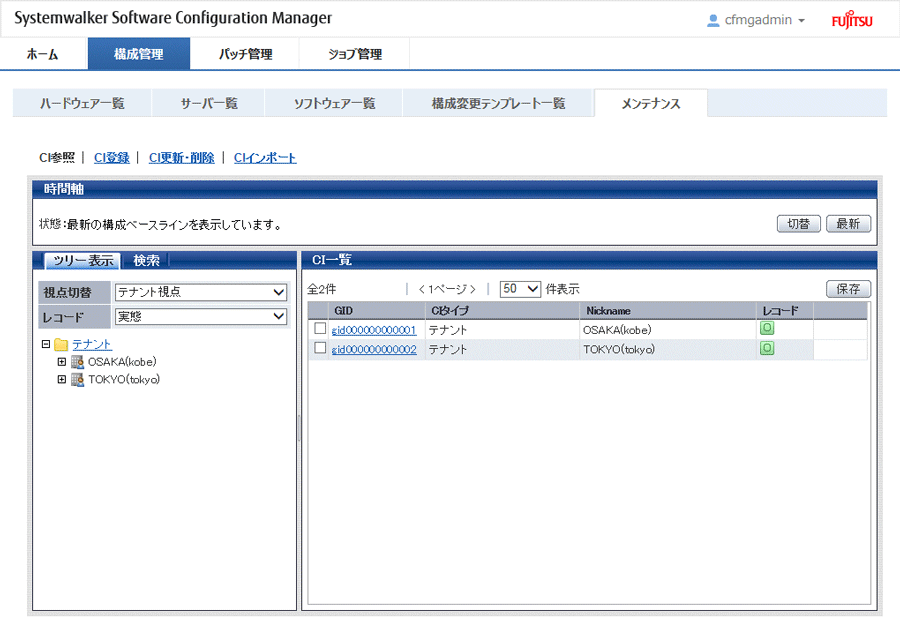
Task: Select the 構成管理 tab
Action: click(139, 54)
